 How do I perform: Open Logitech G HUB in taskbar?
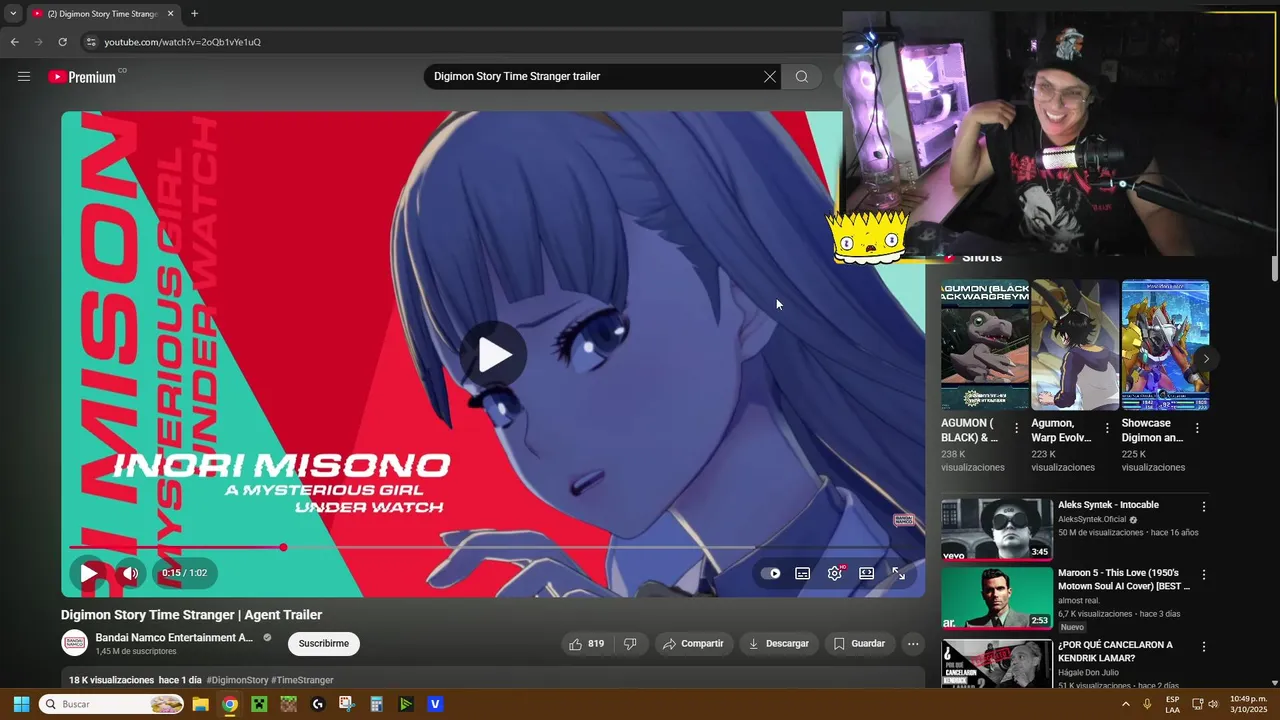(x=318, y=704)
